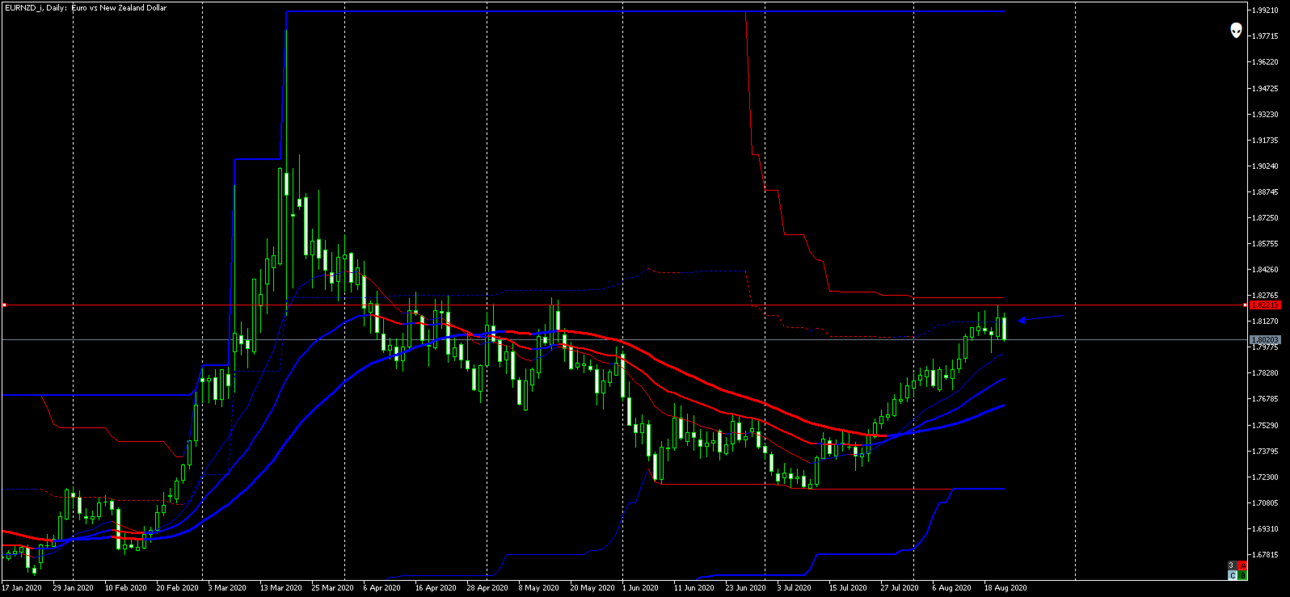Click the '15 Jul 2020' date label

pos(849,588)
